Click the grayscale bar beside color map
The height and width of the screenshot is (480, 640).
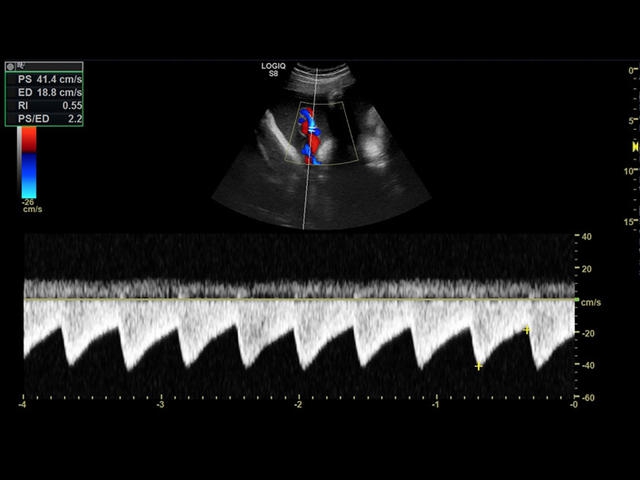click(19, 148)
